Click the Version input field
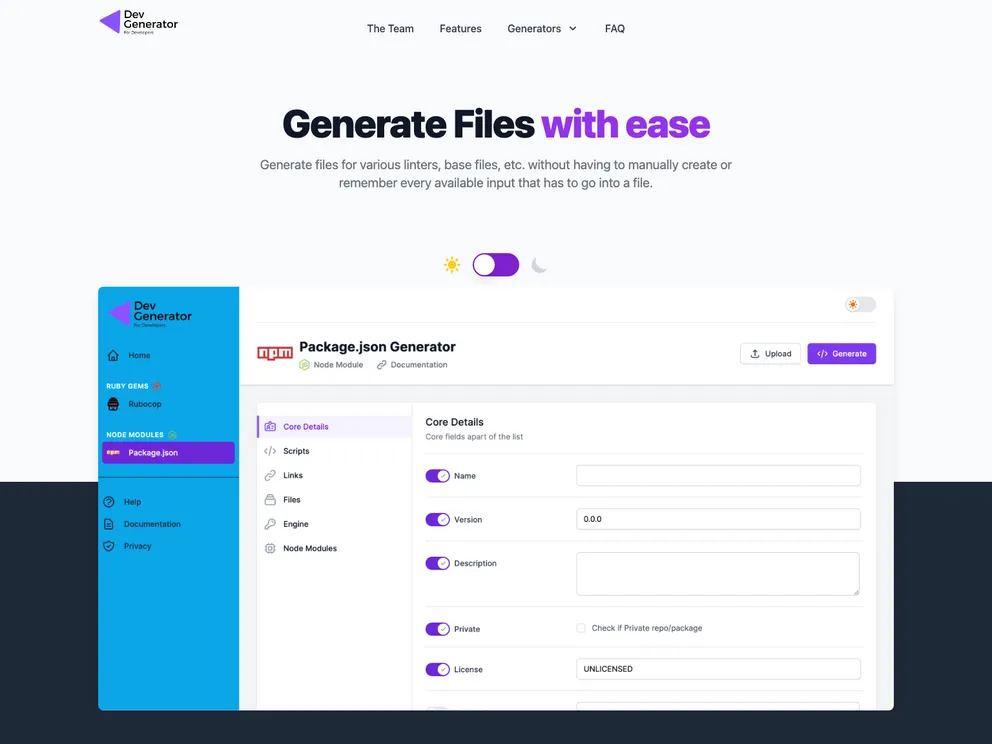The width and height of the screenshot is (992, 744). coord(718,519)
